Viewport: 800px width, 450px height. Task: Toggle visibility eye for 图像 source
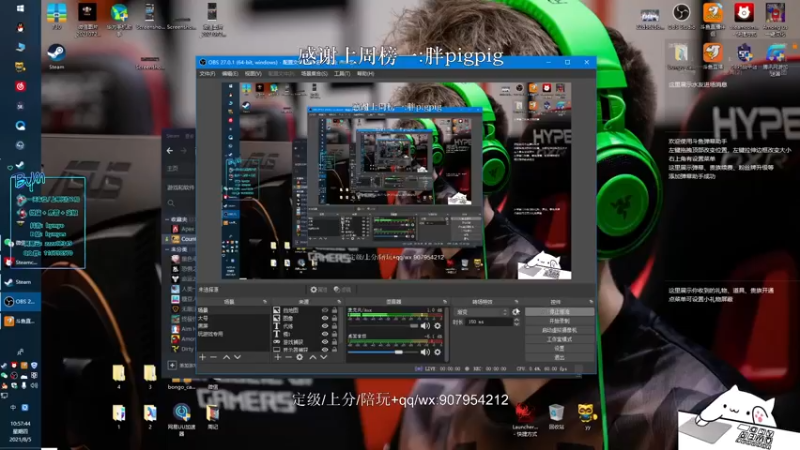coord(324,318)
